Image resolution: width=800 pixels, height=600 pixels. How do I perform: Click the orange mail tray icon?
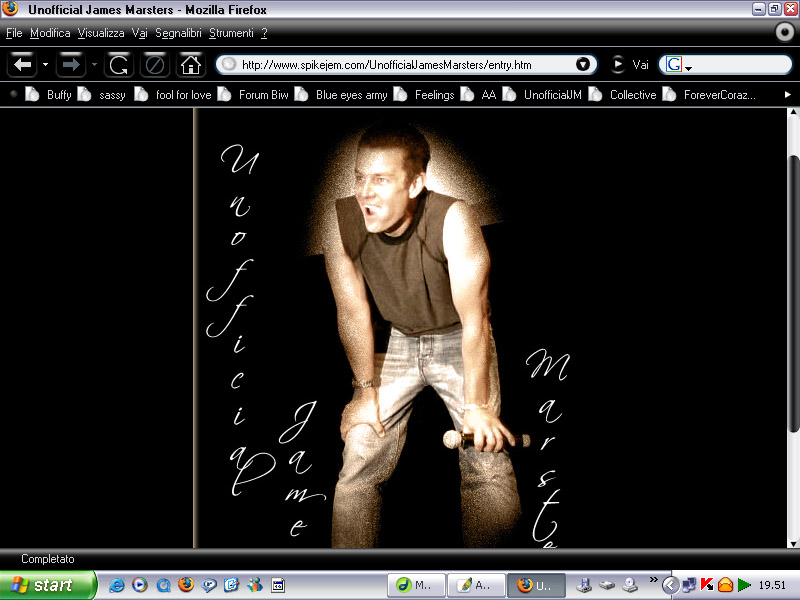point(725,585)
